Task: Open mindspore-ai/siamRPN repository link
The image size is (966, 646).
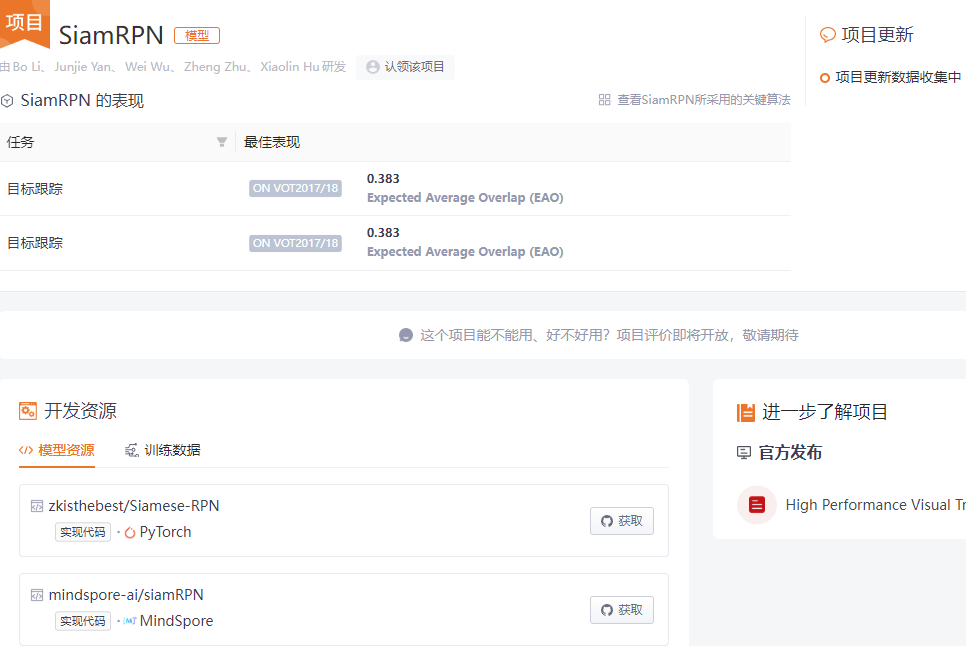Action: 126,595
